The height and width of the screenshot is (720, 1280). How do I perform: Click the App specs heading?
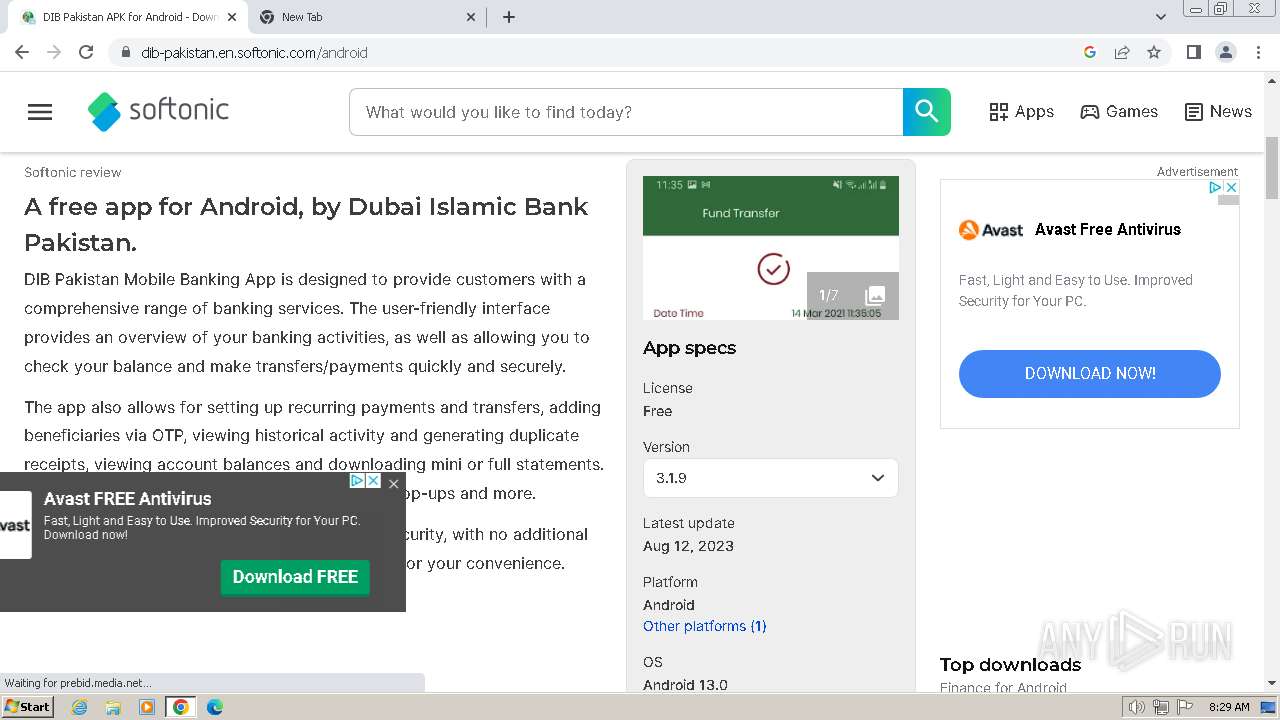pyautogui.click(x=689, y=348)
